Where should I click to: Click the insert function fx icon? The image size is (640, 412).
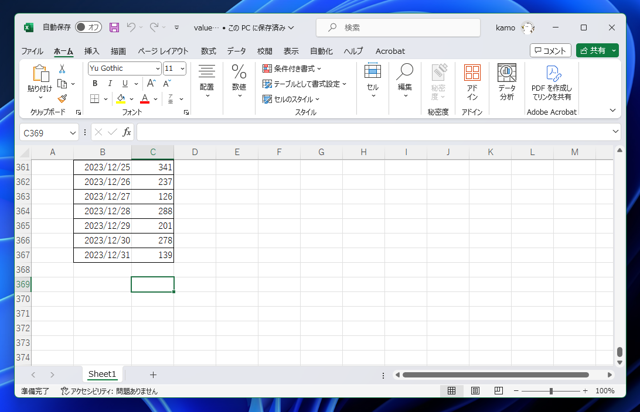[126, 132]
